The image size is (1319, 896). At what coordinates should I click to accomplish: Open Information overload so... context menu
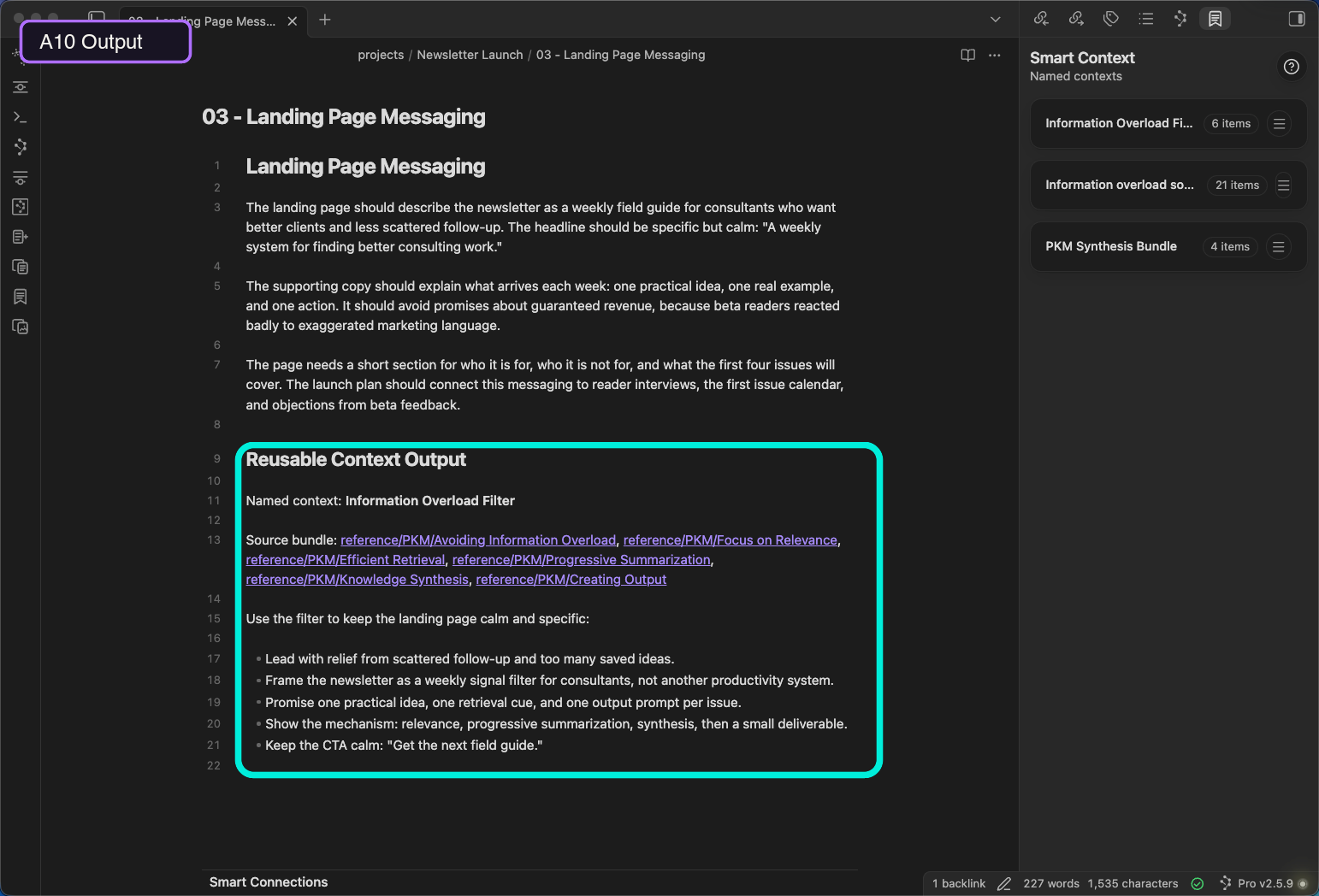(x=1283, y=186)
